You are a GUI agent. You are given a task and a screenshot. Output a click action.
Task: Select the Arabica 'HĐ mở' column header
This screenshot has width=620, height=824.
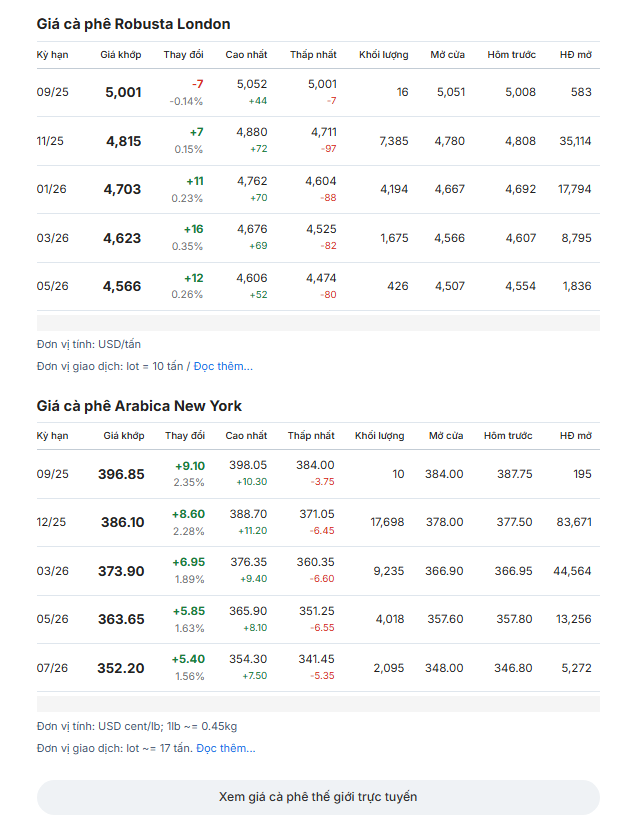pyautogui.click(x=576, y=436)
